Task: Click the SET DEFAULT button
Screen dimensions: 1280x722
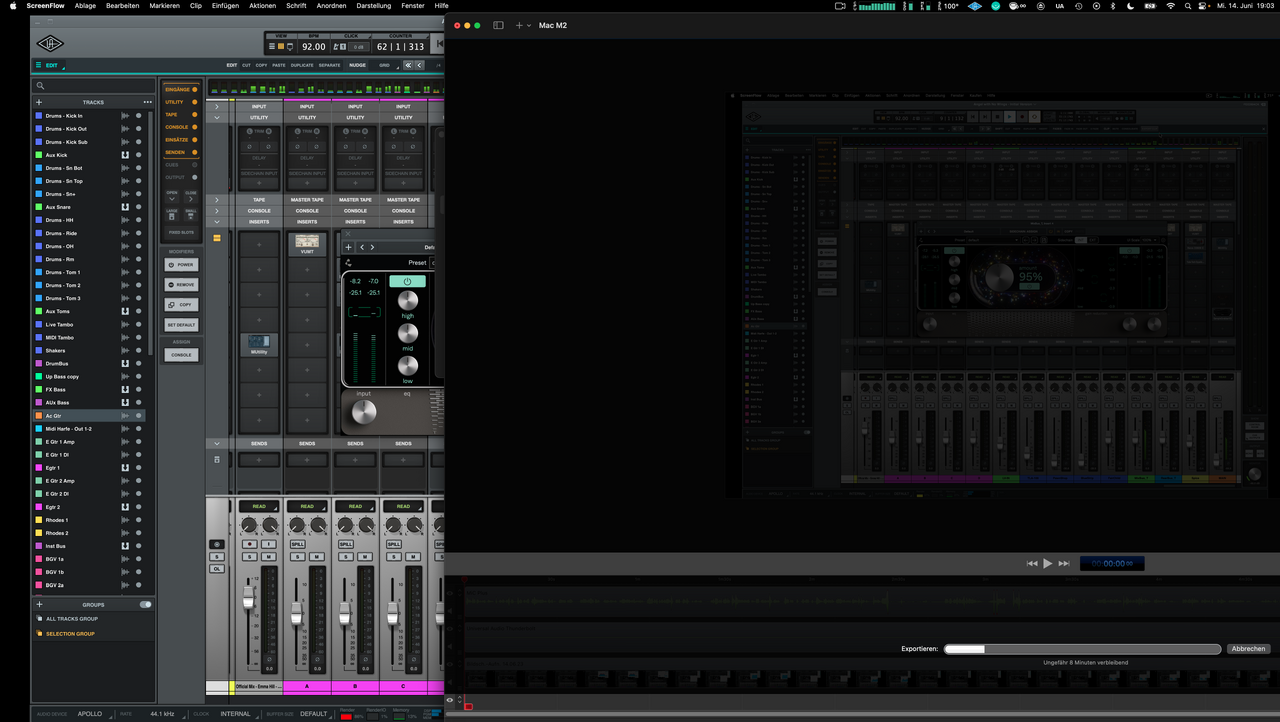Action: point(181,325)
